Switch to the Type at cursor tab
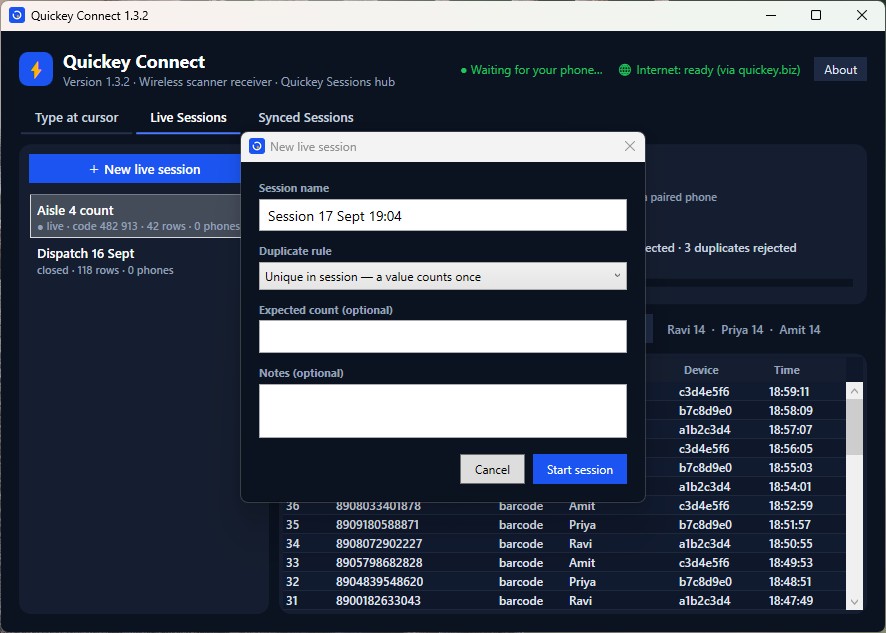This screenshot has width=886, height=633. pyautogui.click(x=76, y=118)
